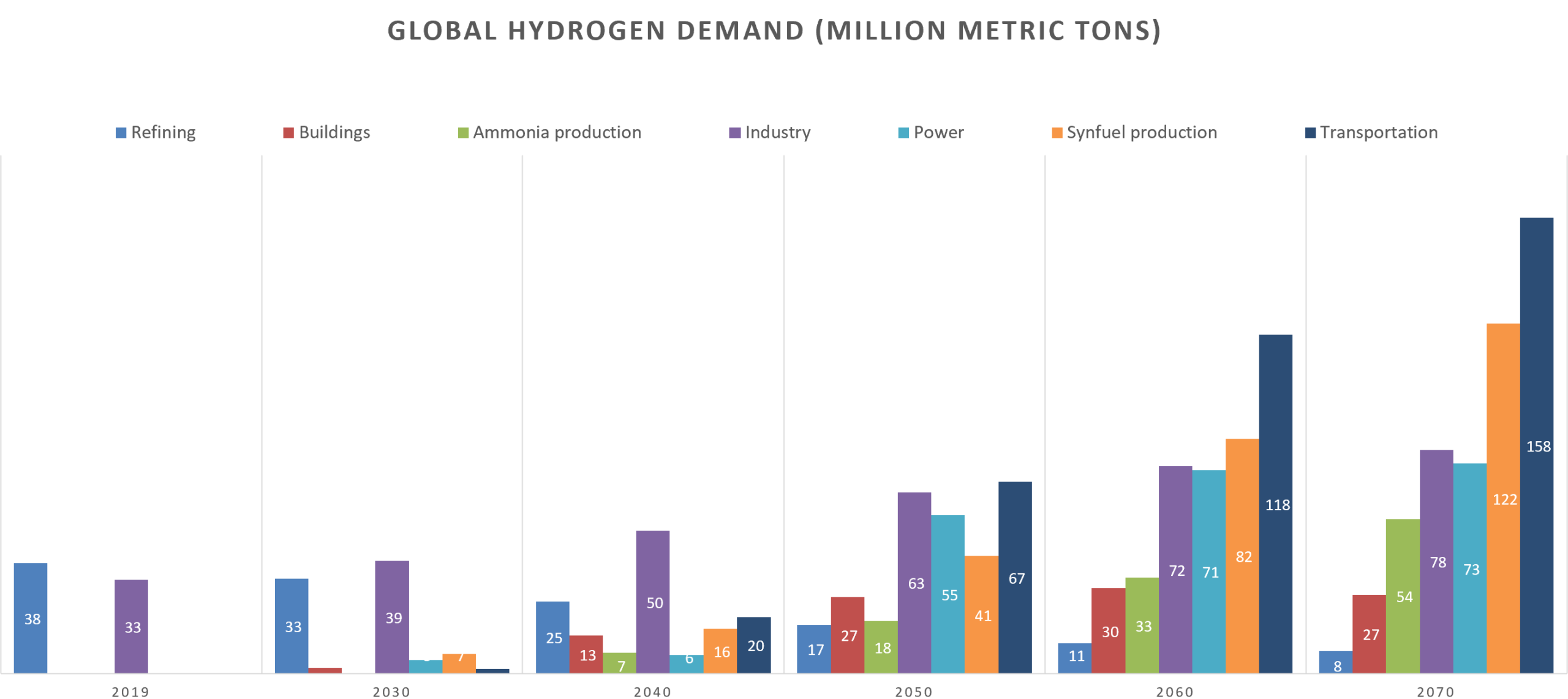This screenshot has width=1568, height=699.
Task: Select the 2040 Refining bar labeled 25
Action: [x=552, y=637]
